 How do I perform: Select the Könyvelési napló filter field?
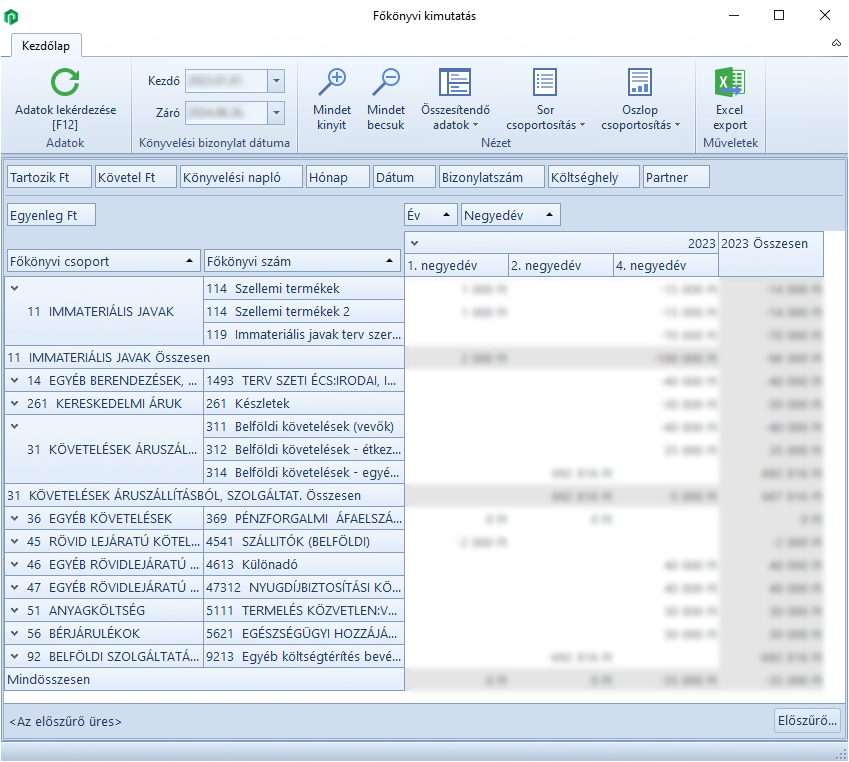click(240, 177)
